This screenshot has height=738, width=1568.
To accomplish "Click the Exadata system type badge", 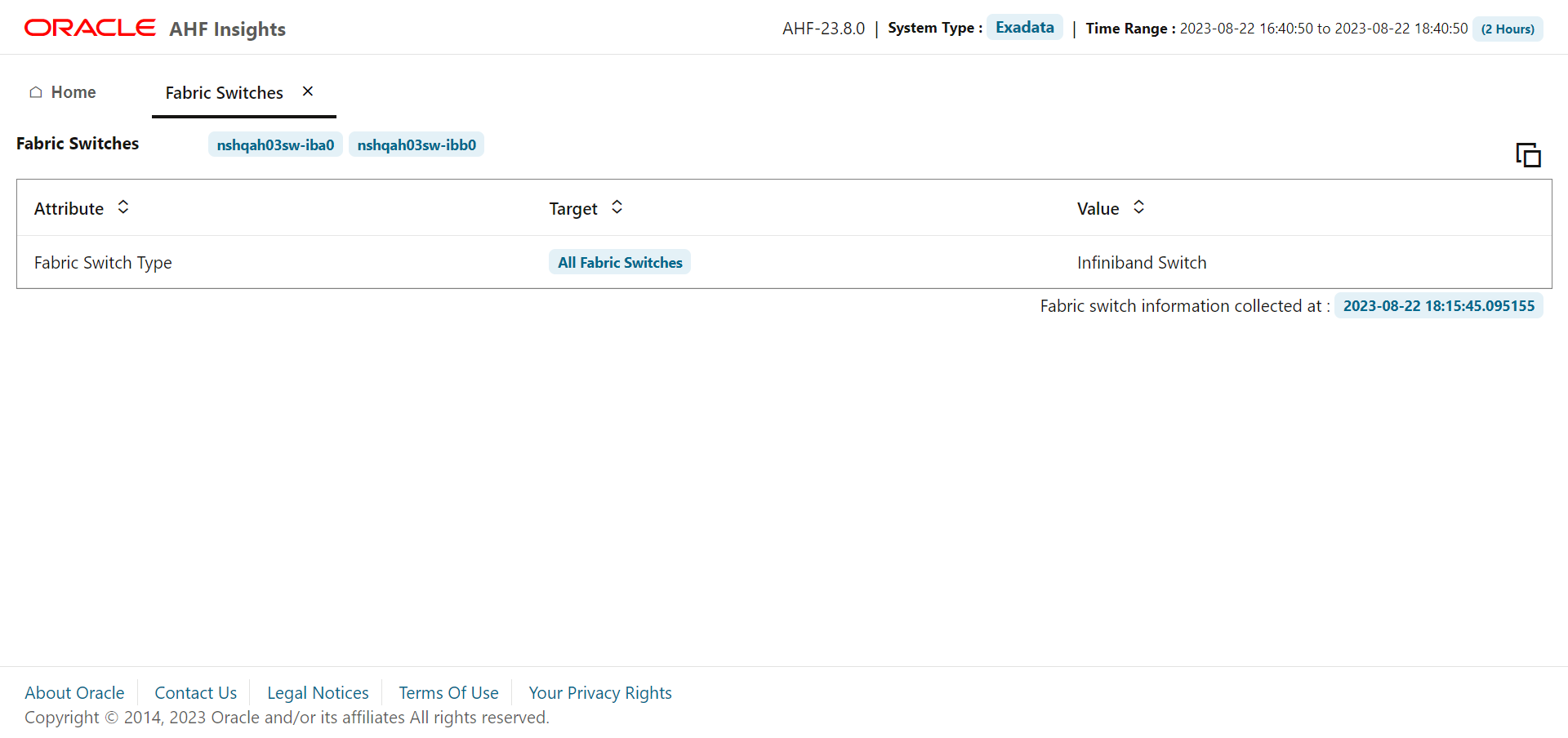I will click(1025, 27).
